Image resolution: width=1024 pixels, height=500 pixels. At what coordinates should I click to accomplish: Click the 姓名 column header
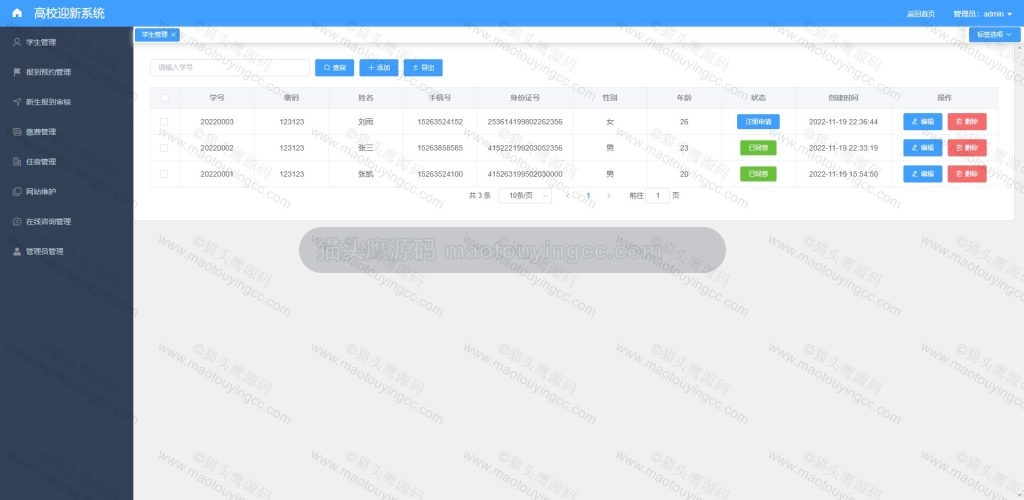pos(366,98)
